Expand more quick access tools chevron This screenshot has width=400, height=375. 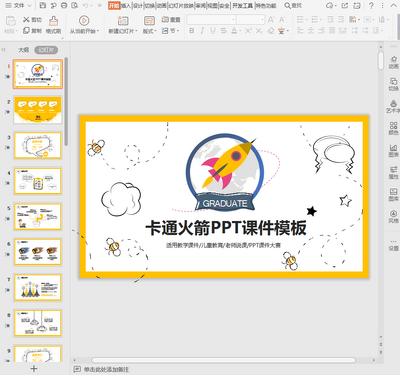(x=99, y=6)
